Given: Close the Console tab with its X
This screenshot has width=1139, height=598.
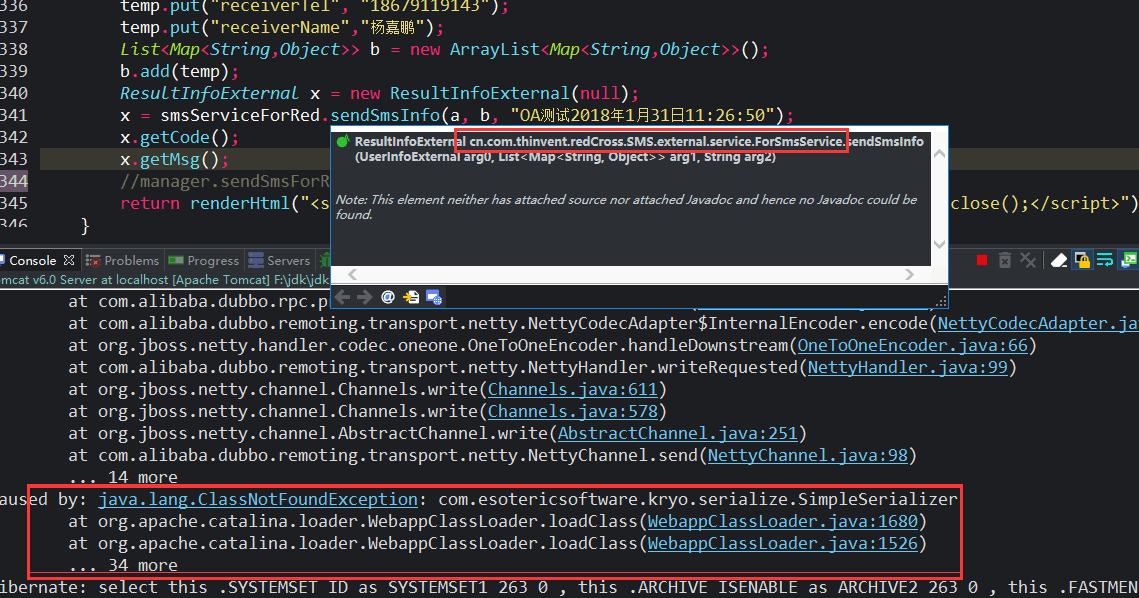Looking at the screenshot, I should pyautogui.click(x=69, y=260).
